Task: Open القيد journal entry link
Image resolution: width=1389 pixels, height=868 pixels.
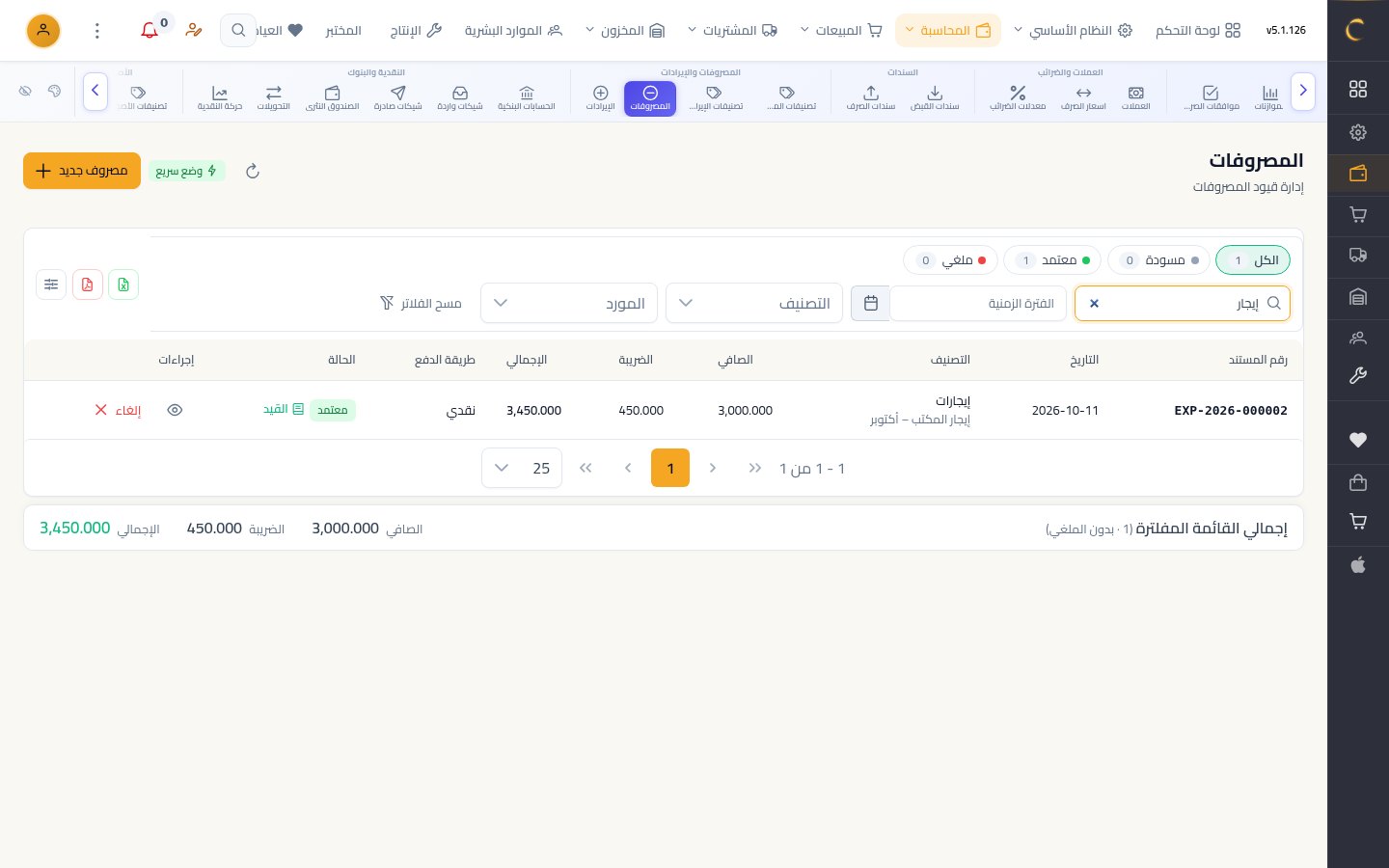Action: pyautogui.click(x=284, y=409)
